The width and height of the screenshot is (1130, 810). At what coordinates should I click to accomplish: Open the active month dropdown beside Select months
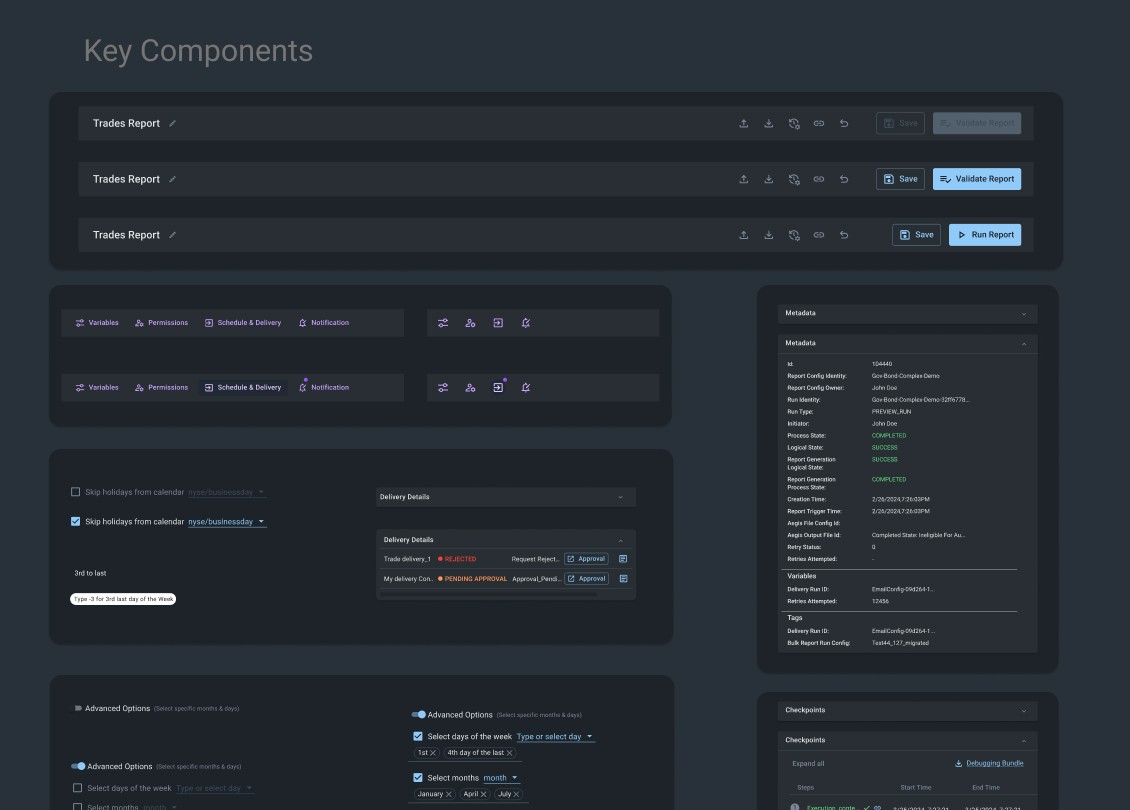(501, 778)
